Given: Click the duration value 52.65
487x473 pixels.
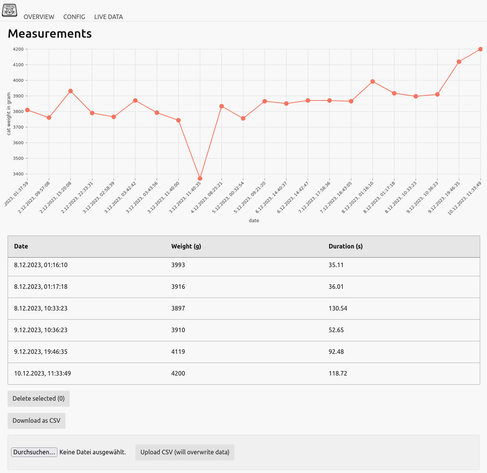Looking at the screenshot, I should [336, 330].
